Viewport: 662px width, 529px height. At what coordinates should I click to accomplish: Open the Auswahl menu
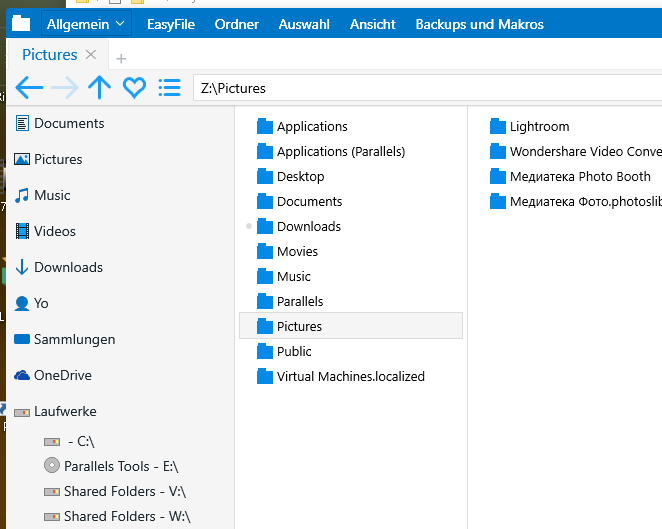[x=304, y=24]
